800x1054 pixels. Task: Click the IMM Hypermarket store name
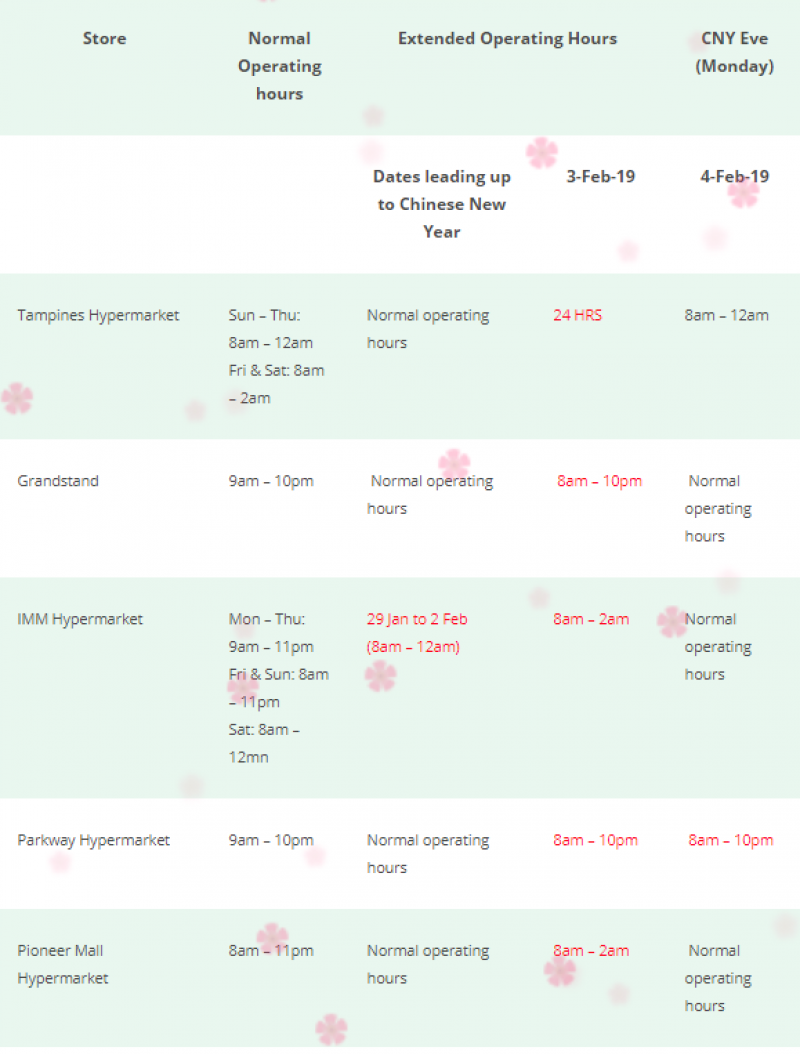point(80,619)
